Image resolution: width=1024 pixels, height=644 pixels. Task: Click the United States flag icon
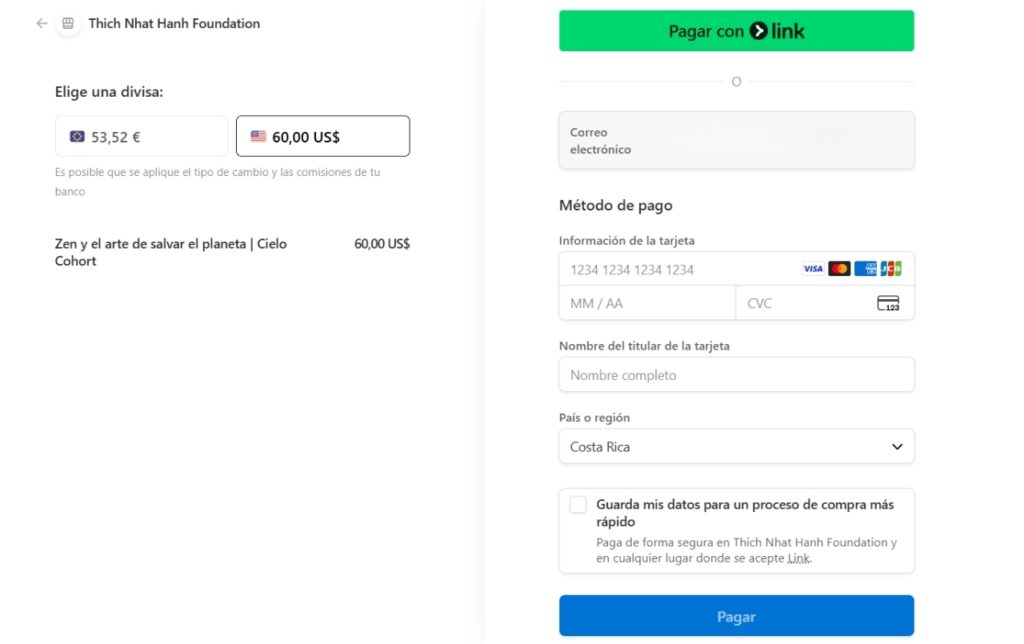[x=258, y=137]
